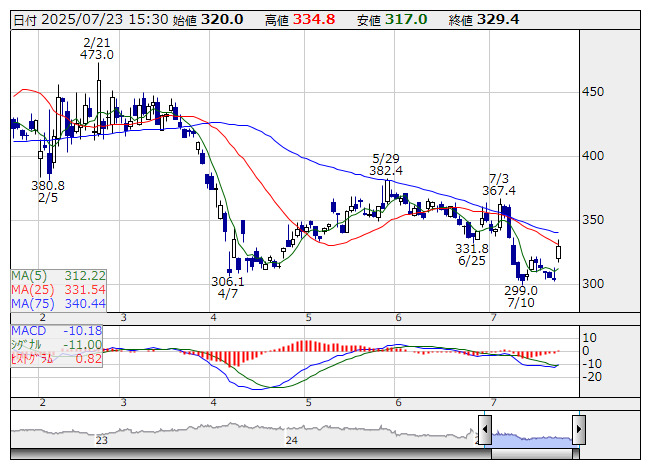Click the 306.1 4/7 low label
Viewport: 653px width, 470px height.
coord(228,288)
